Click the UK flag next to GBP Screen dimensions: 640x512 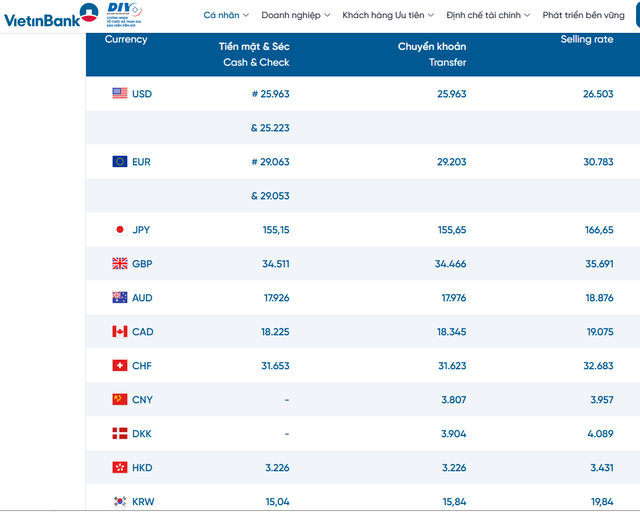pos(120,263)
